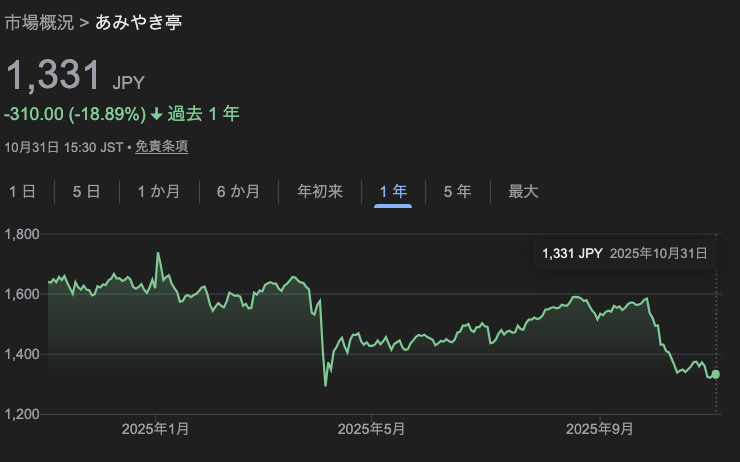740x462 pixels.
Task: Show the 最大 time range
Action: 523,192
